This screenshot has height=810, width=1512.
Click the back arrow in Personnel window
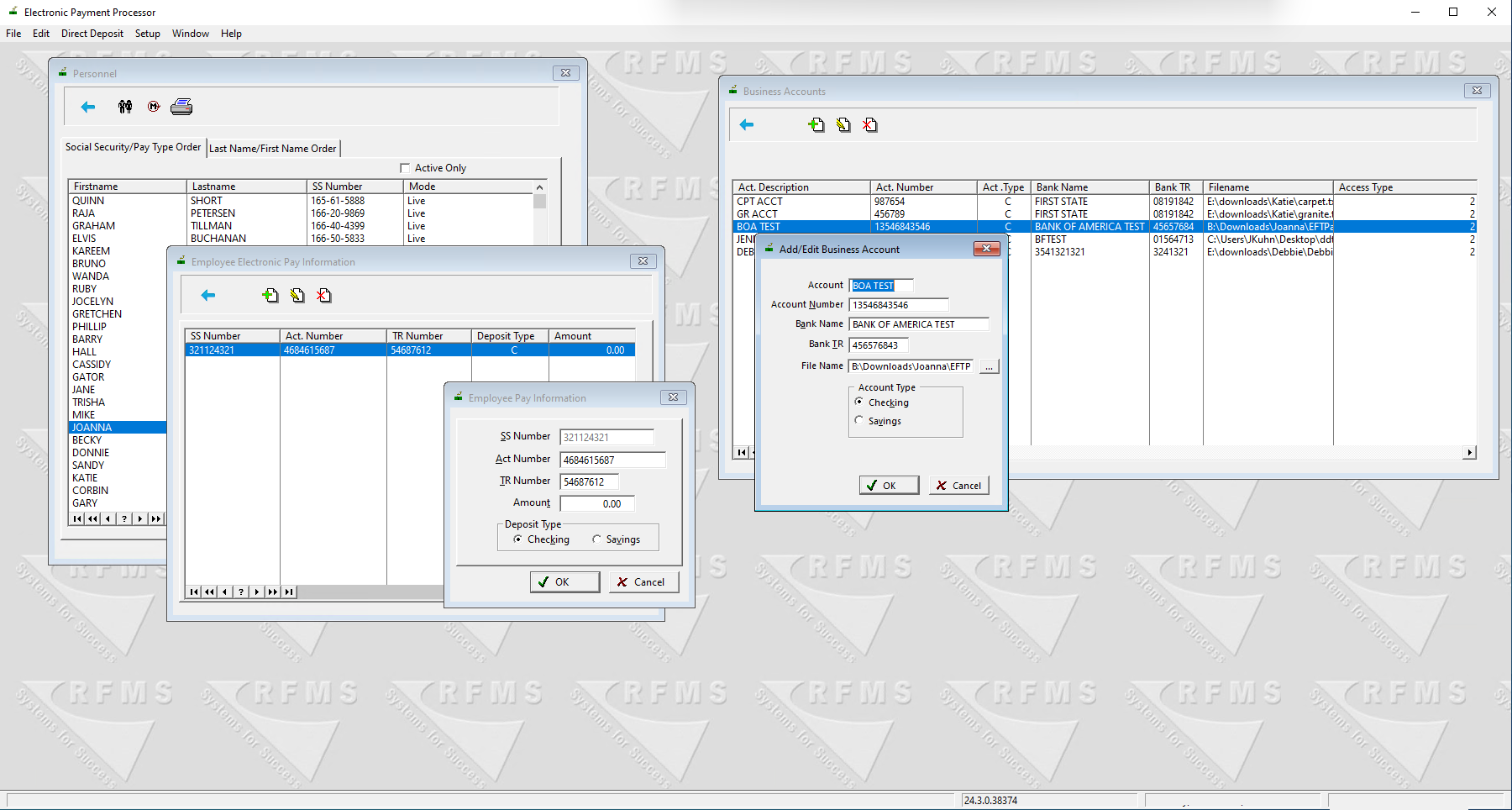tap(87, 106)
